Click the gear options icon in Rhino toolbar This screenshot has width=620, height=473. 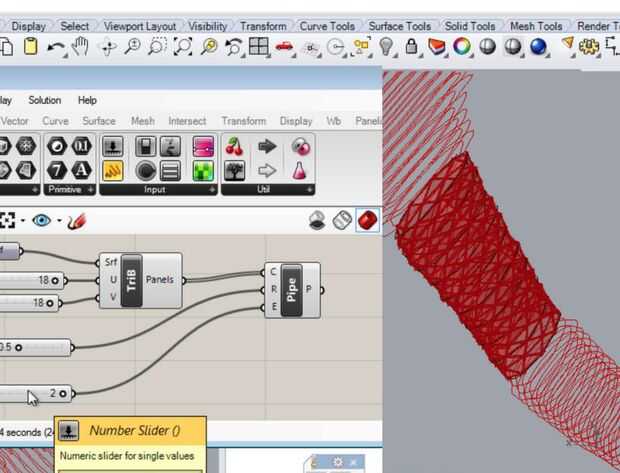tap(589, 47)
